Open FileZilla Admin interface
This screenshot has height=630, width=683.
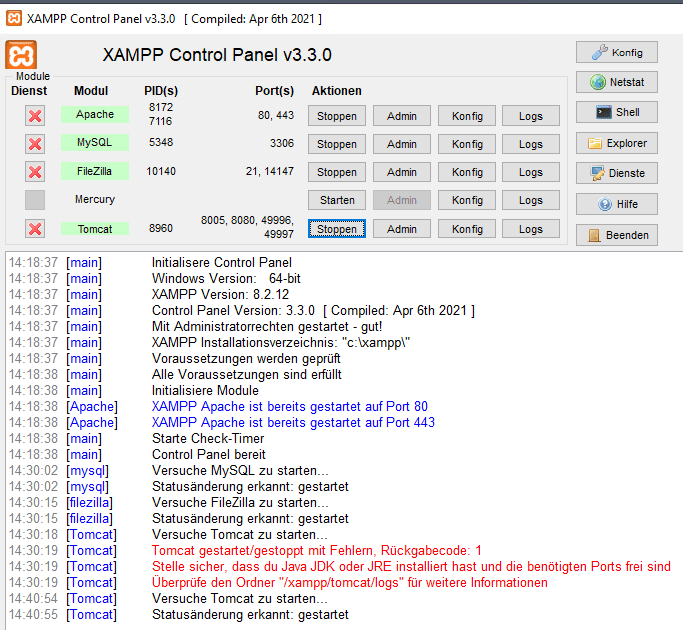tap(402, 172)
